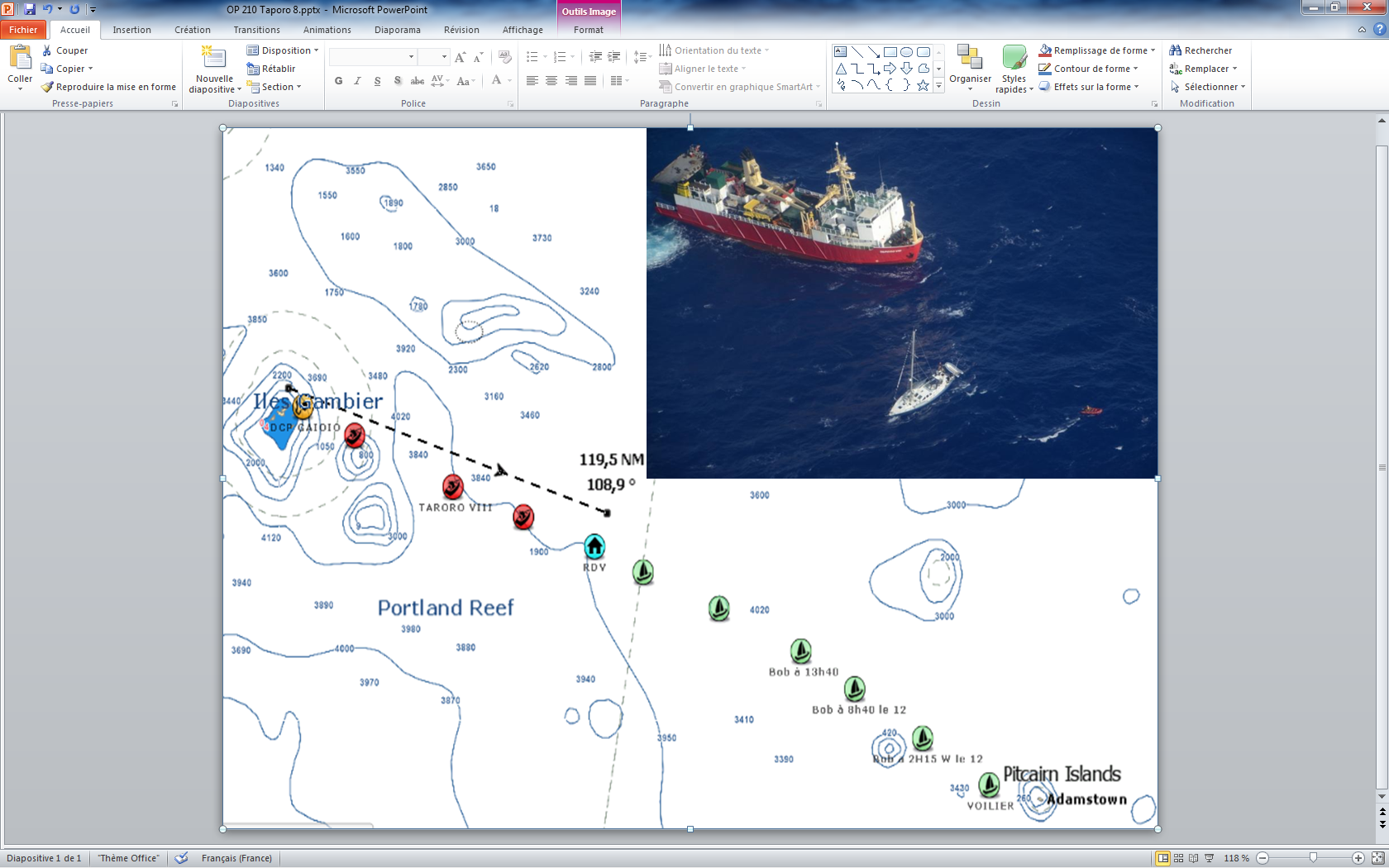
Task: Toggle italic (I) formatting
Action: [x=357, y=81]
